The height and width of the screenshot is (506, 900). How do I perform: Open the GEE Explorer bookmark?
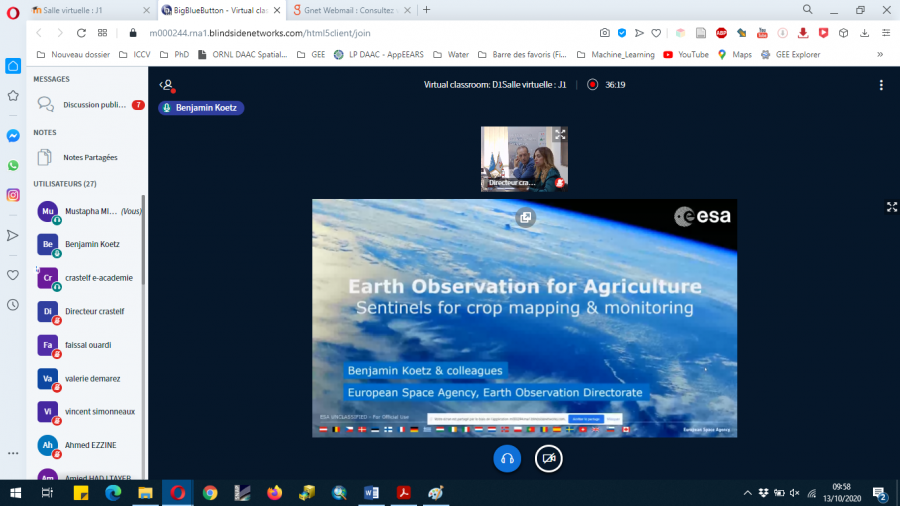(790, 55)
